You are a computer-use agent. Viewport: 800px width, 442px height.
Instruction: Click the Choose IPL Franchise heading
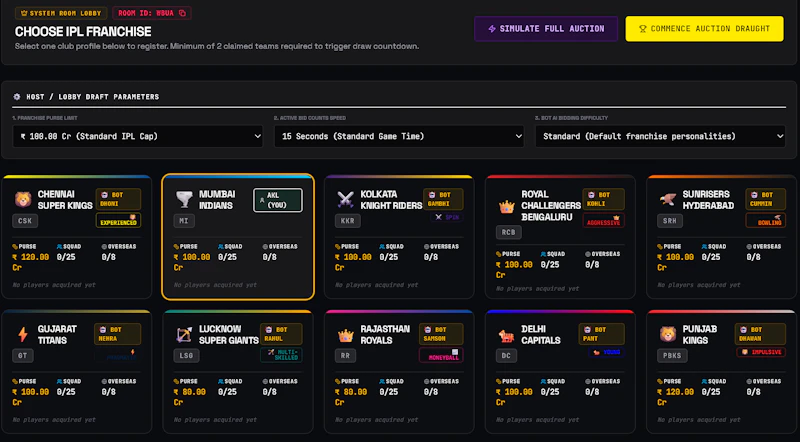pyautogui.click(x=83, y=32)
